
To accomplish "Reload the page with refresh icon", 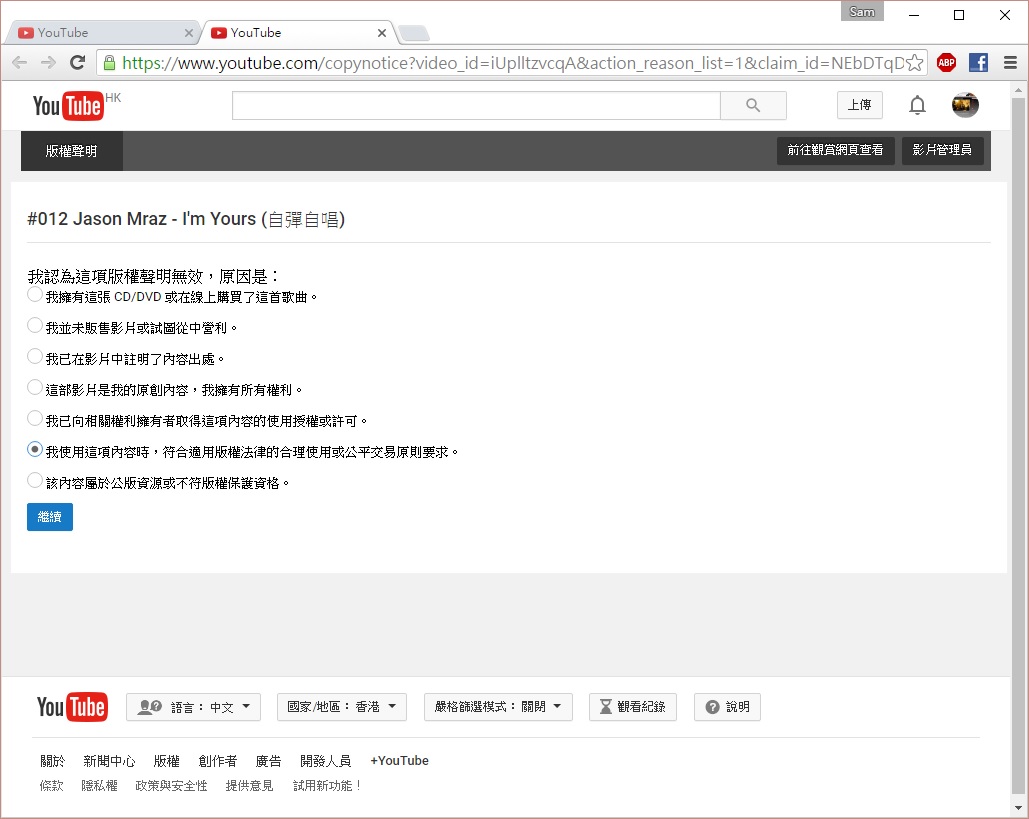I will (x=77, y=63).
